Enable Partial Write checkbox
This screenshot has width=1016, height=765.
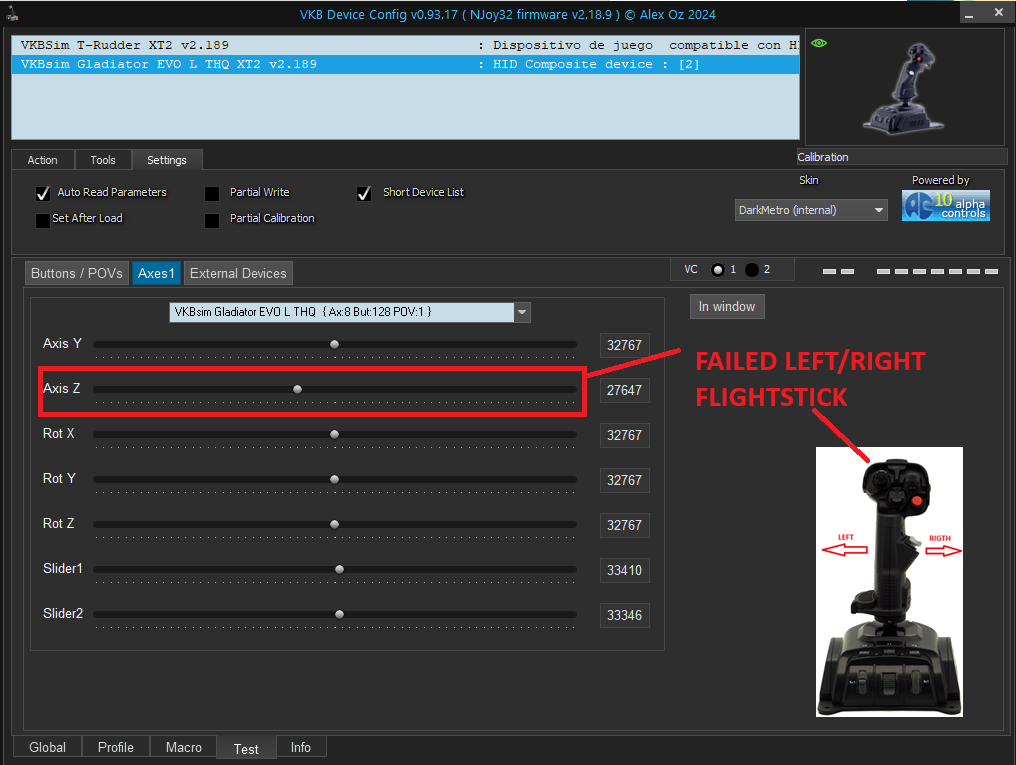[212, 193]
